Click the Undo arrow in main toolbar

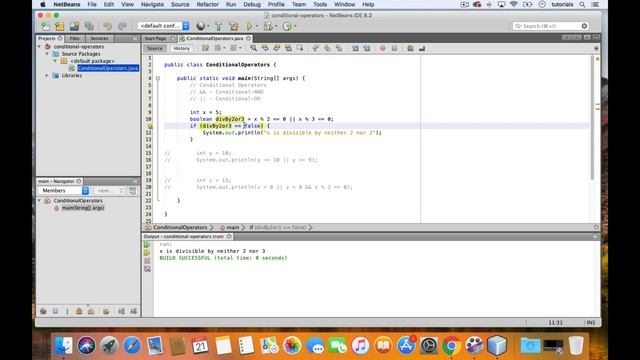(x=107, y=27)
